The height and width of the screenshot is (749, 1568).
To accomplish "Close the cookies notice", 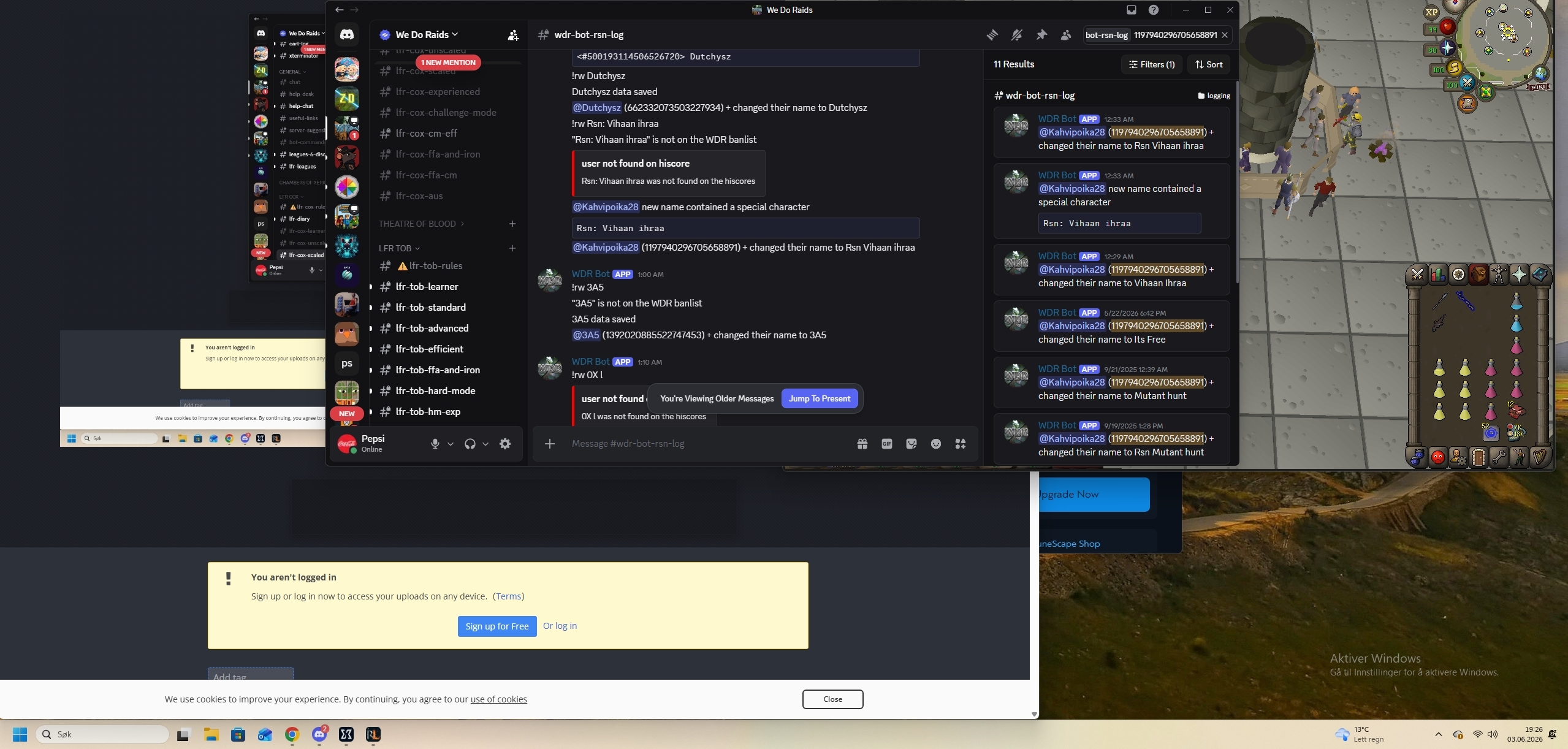I will coord(832,699).
